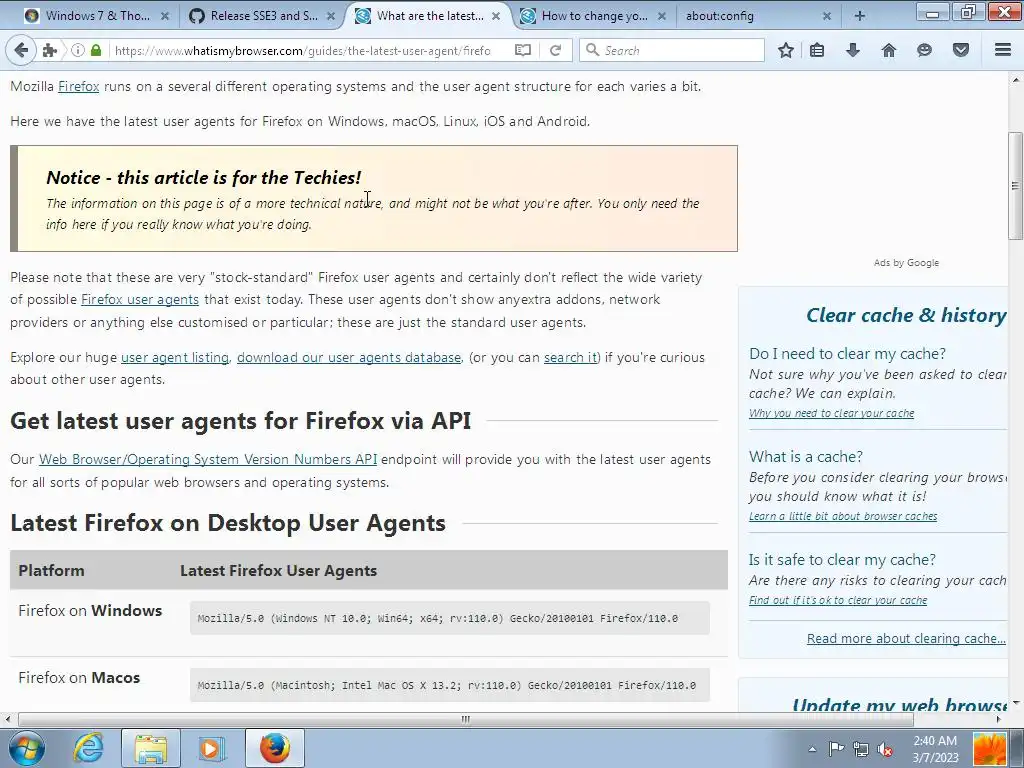Open Windows Media Player from taskbar

click(x=212, y=748)
